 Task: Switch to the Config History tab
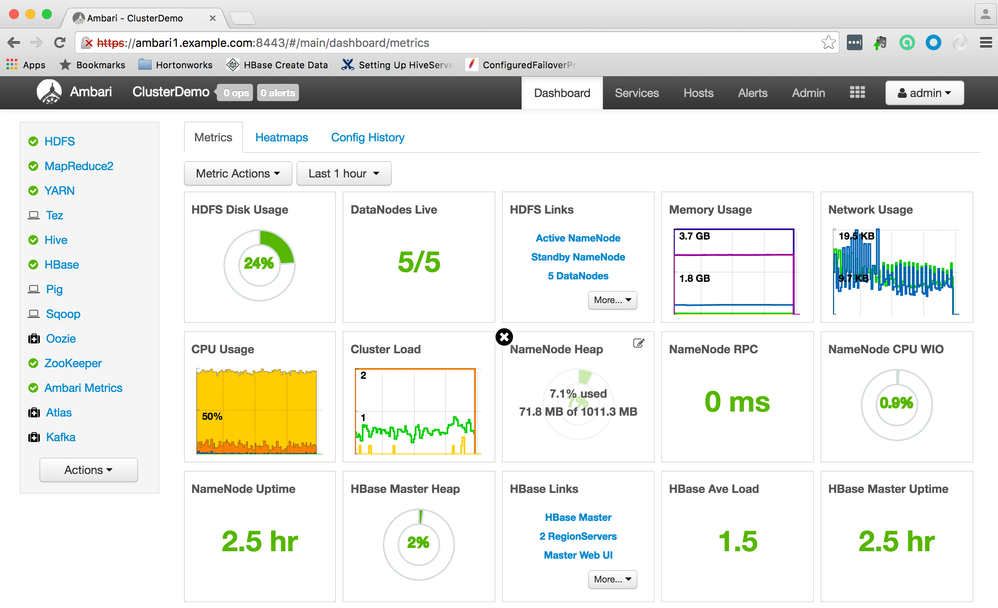(367, 138)
